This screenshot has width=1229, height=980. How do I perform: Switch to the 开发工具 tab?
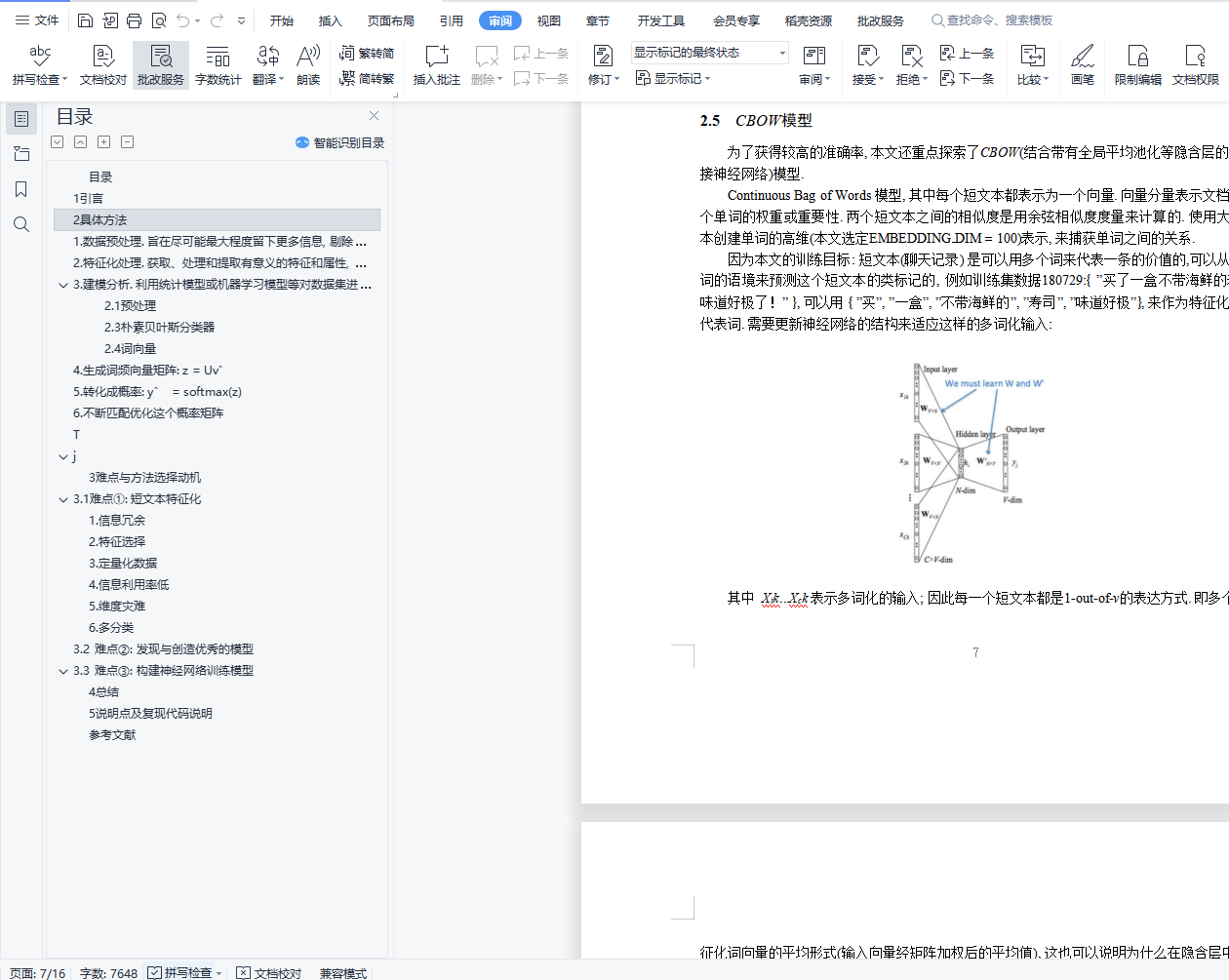point(661,20)
